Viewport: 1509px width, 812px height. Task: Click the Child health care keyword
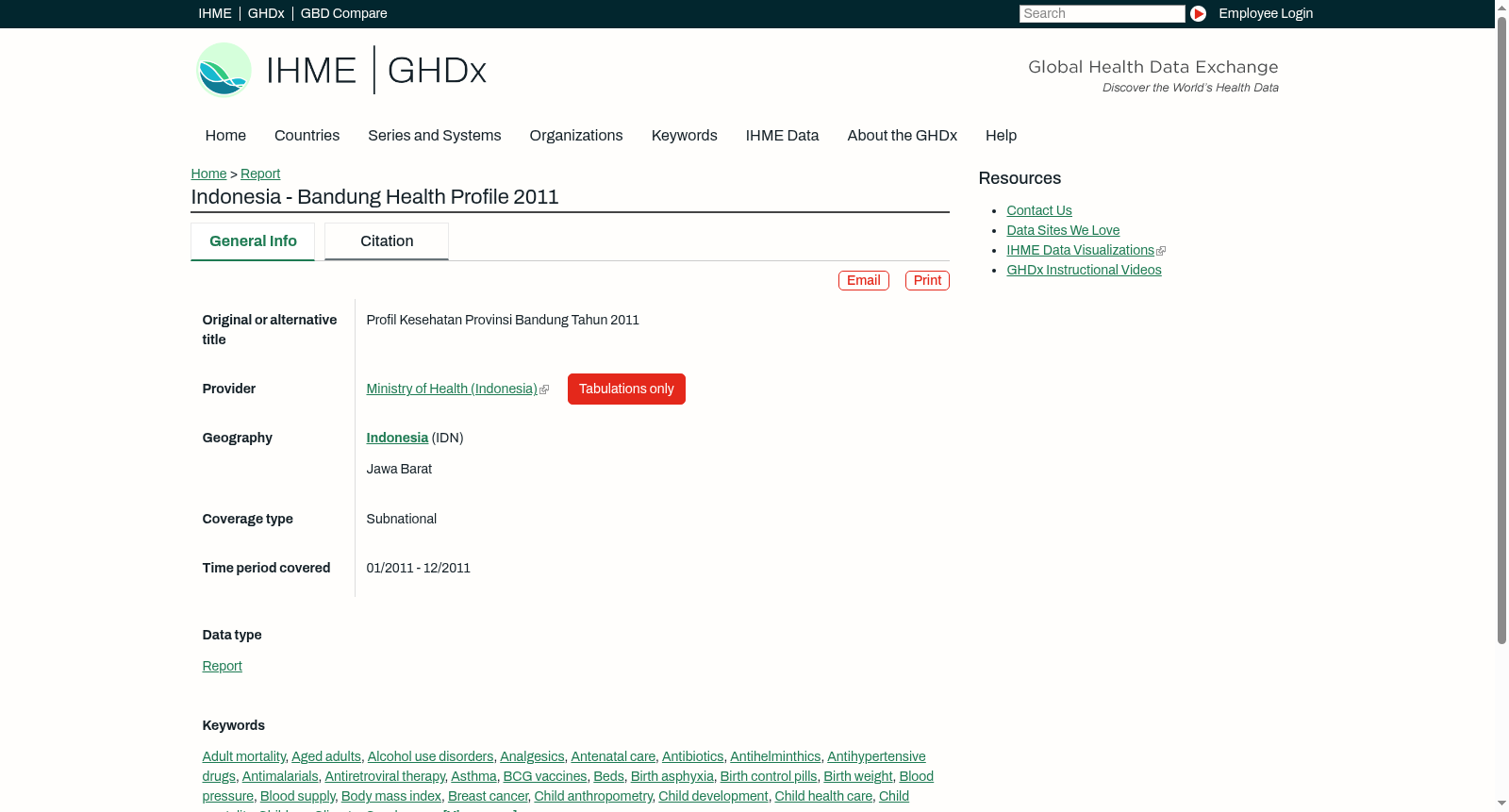pos(823,796)
